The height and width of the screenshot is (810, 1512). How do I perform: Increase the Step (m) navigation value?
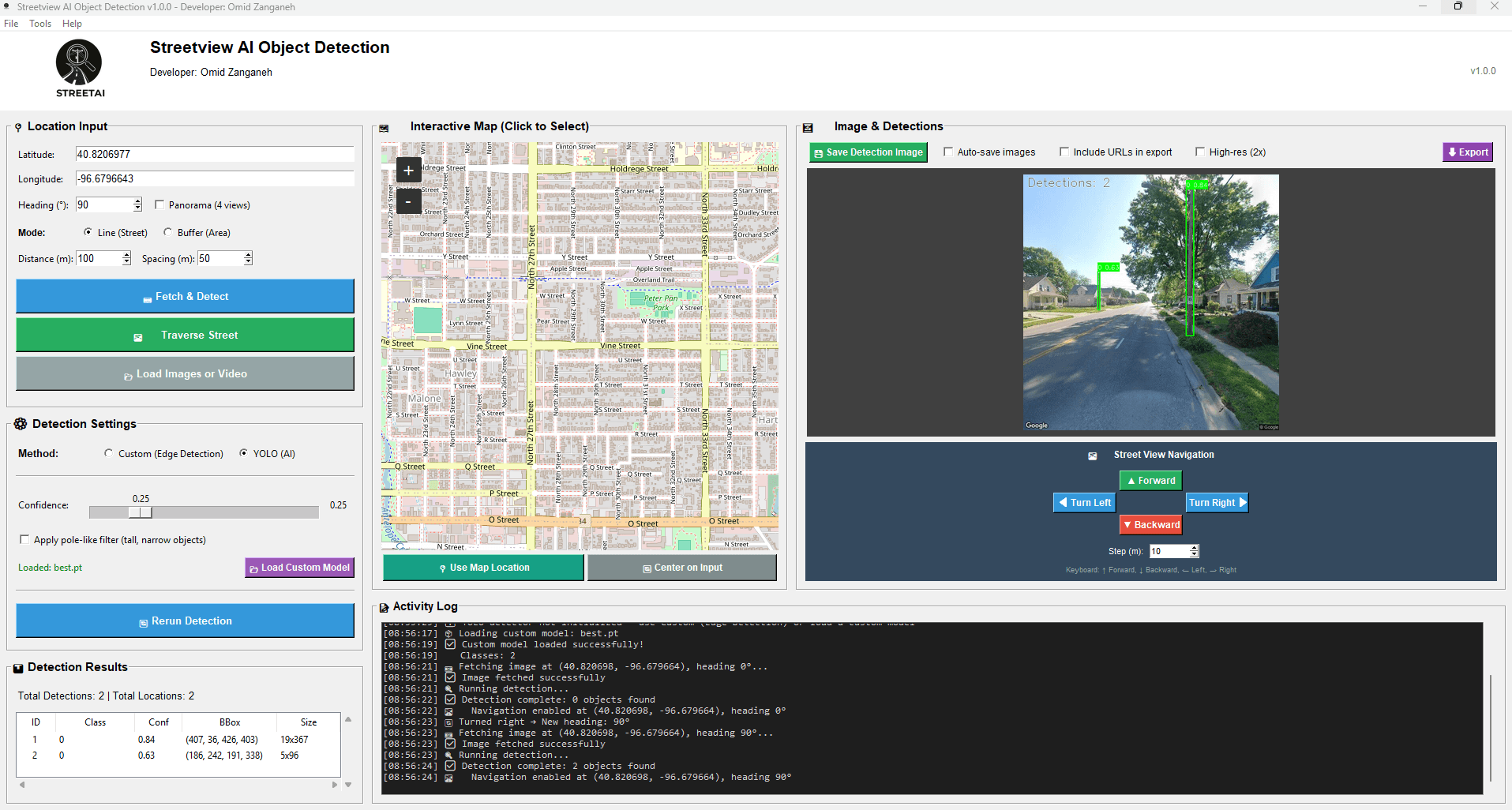pos(1194,547)
